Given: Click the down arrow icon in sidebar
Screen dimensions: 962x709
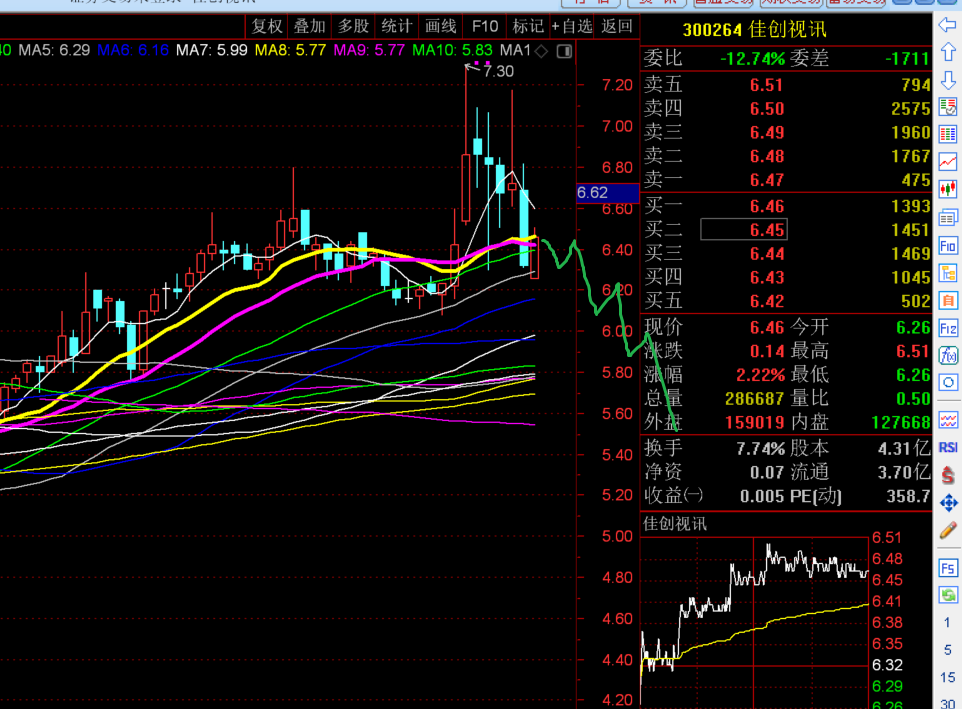Looking at the screenshot, I should click(x=948, y=80).
